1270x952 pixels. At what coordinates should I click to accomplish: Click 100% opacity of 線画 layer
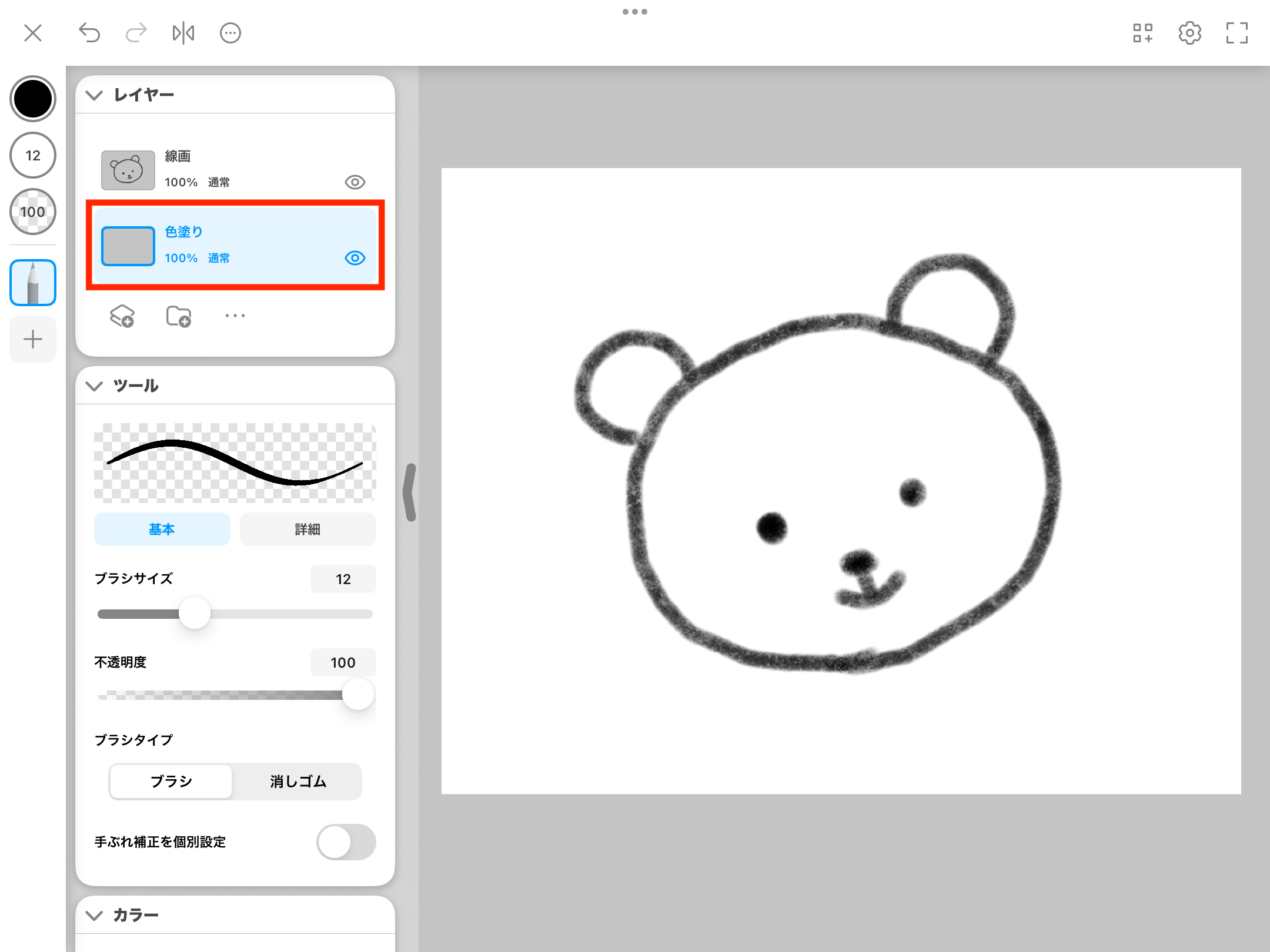click(x=181, y=182)
